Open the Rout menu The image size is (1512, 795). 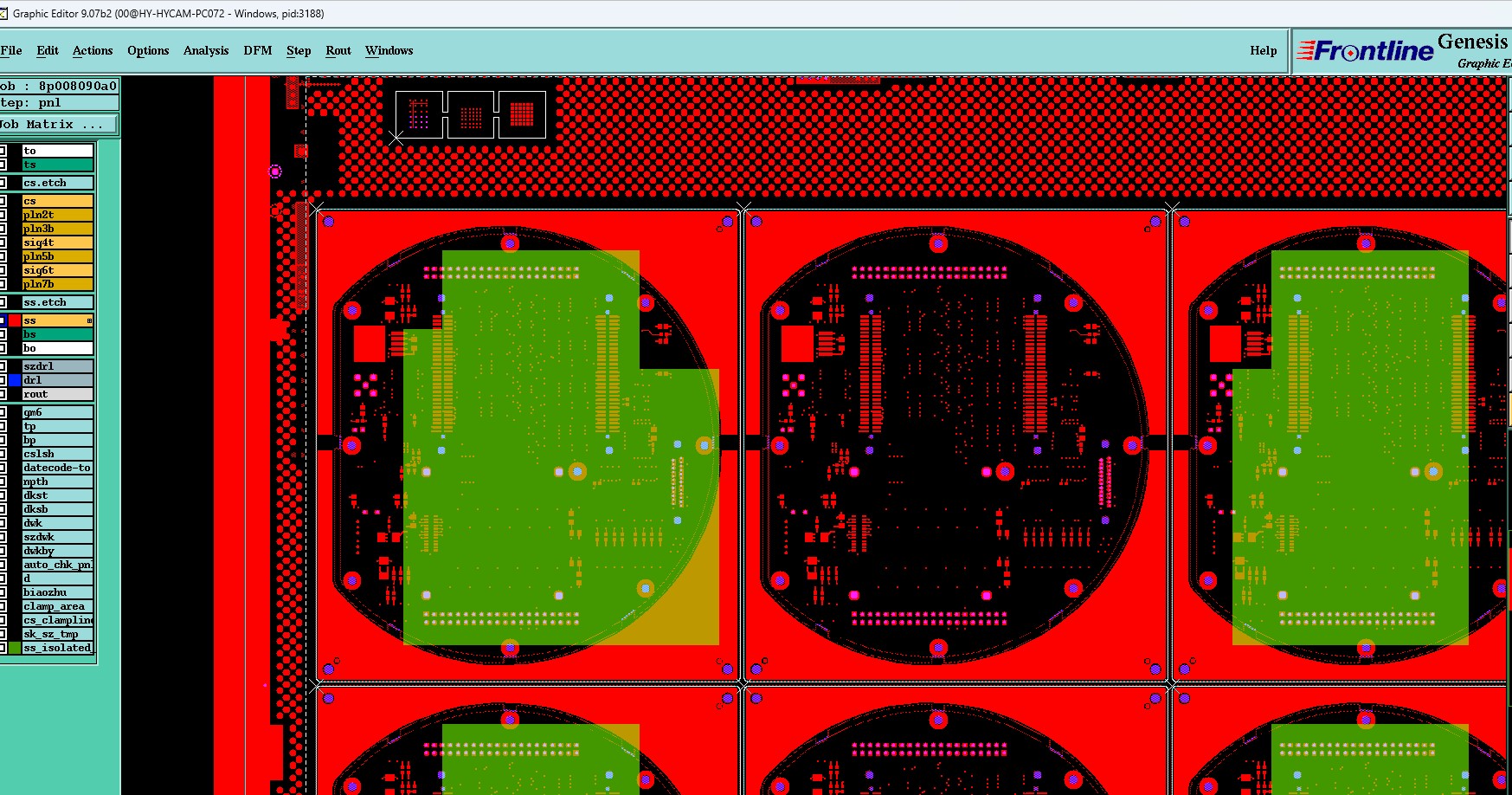pos(338,50)
